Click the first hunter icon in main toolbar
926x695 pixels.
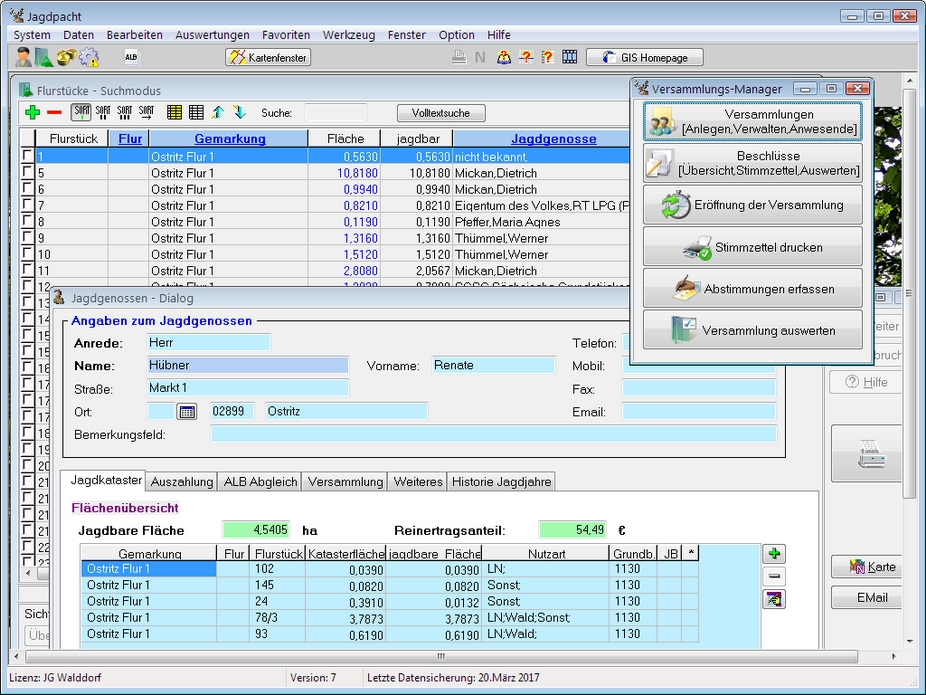pyautogui.click(x=23, y=58)
